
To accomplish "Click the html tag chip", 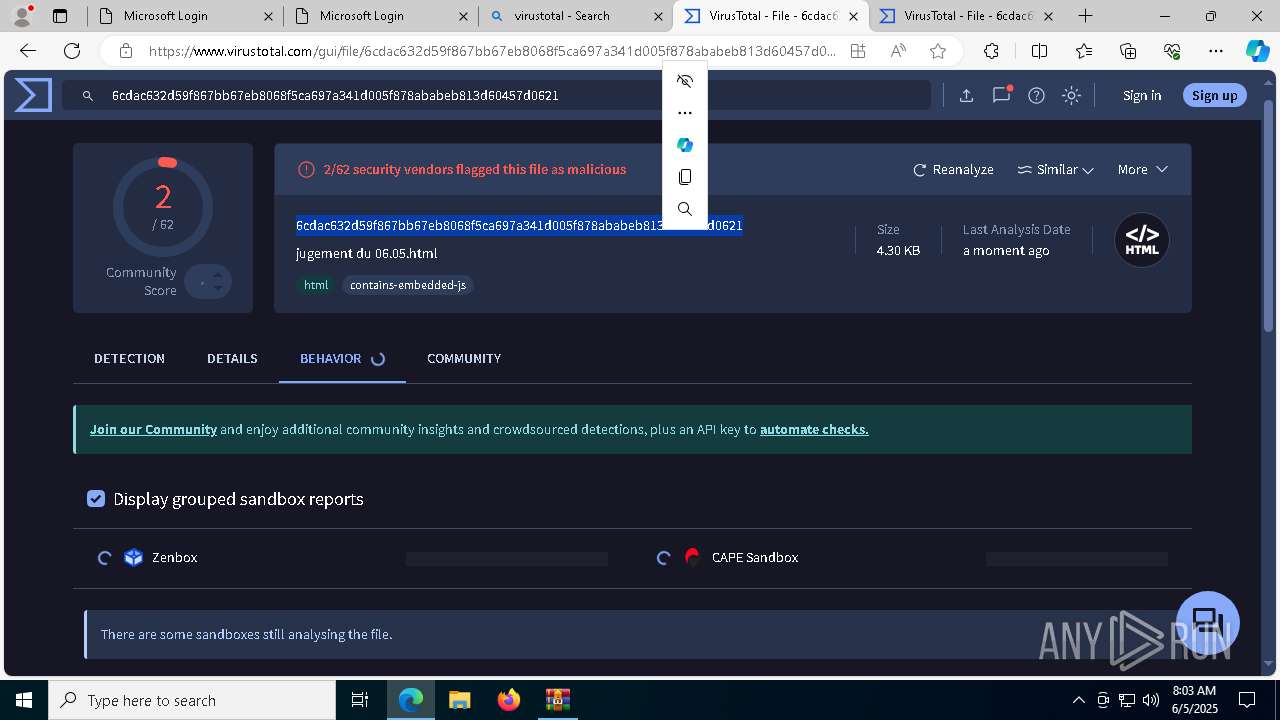I will coord(316,285).
